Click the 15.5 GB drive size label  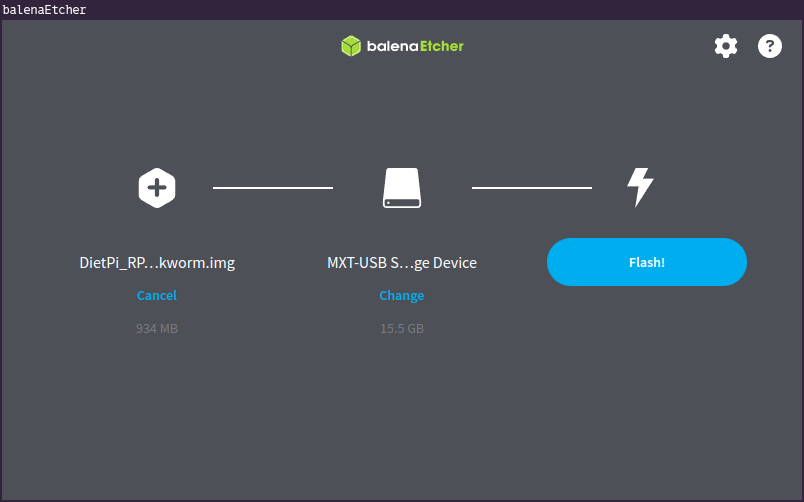pyautogui.click(x=402, y=328)
